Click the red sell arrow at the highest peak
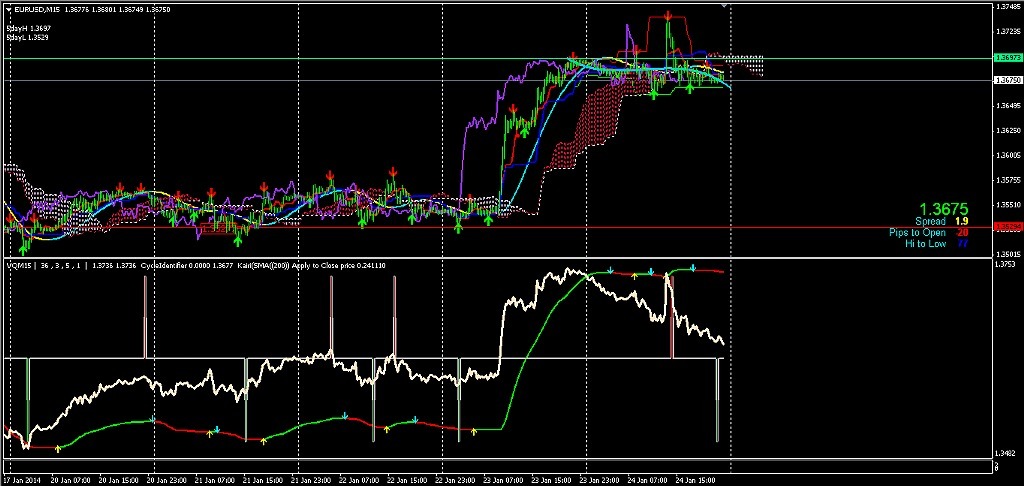Image resolution: width=1024 pixels, height=486 pixels. [668, 16]
